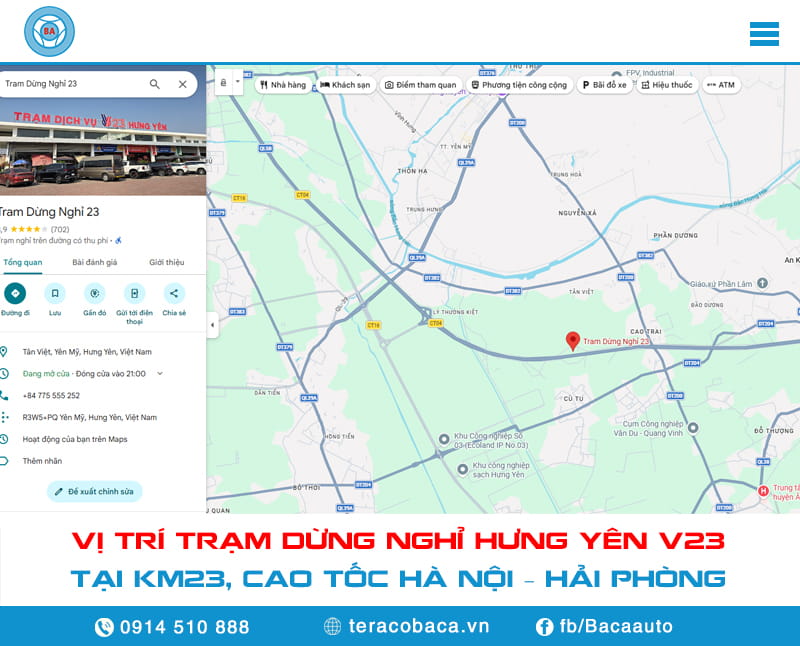Viewport: 800px width, 646px height.
Task: Click the Đề xuất chỉnh sửa button
Action: tap(93, 491)
